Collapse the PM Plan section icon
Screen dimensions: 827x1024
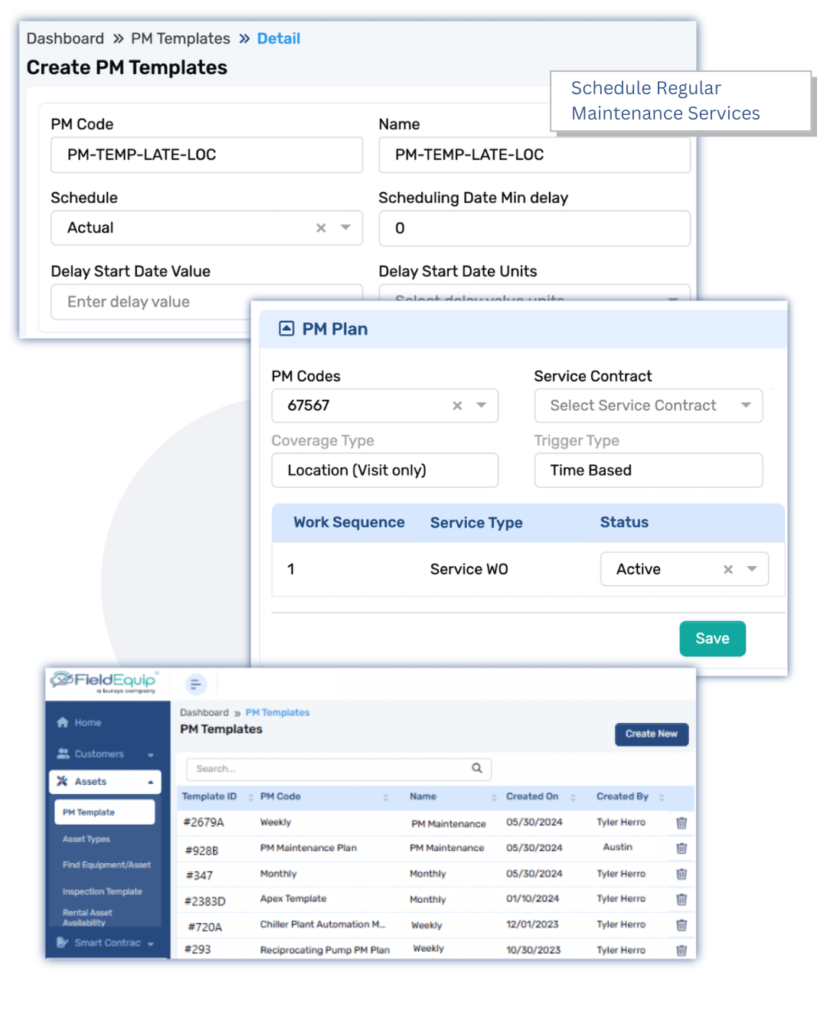[286, 328]
